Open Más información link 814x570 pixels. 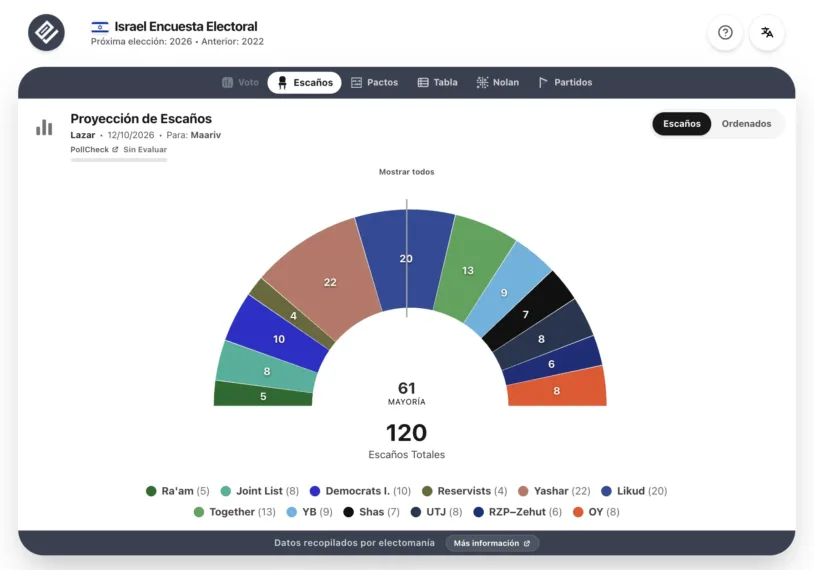pyautogui.click(x=492, y=543)
